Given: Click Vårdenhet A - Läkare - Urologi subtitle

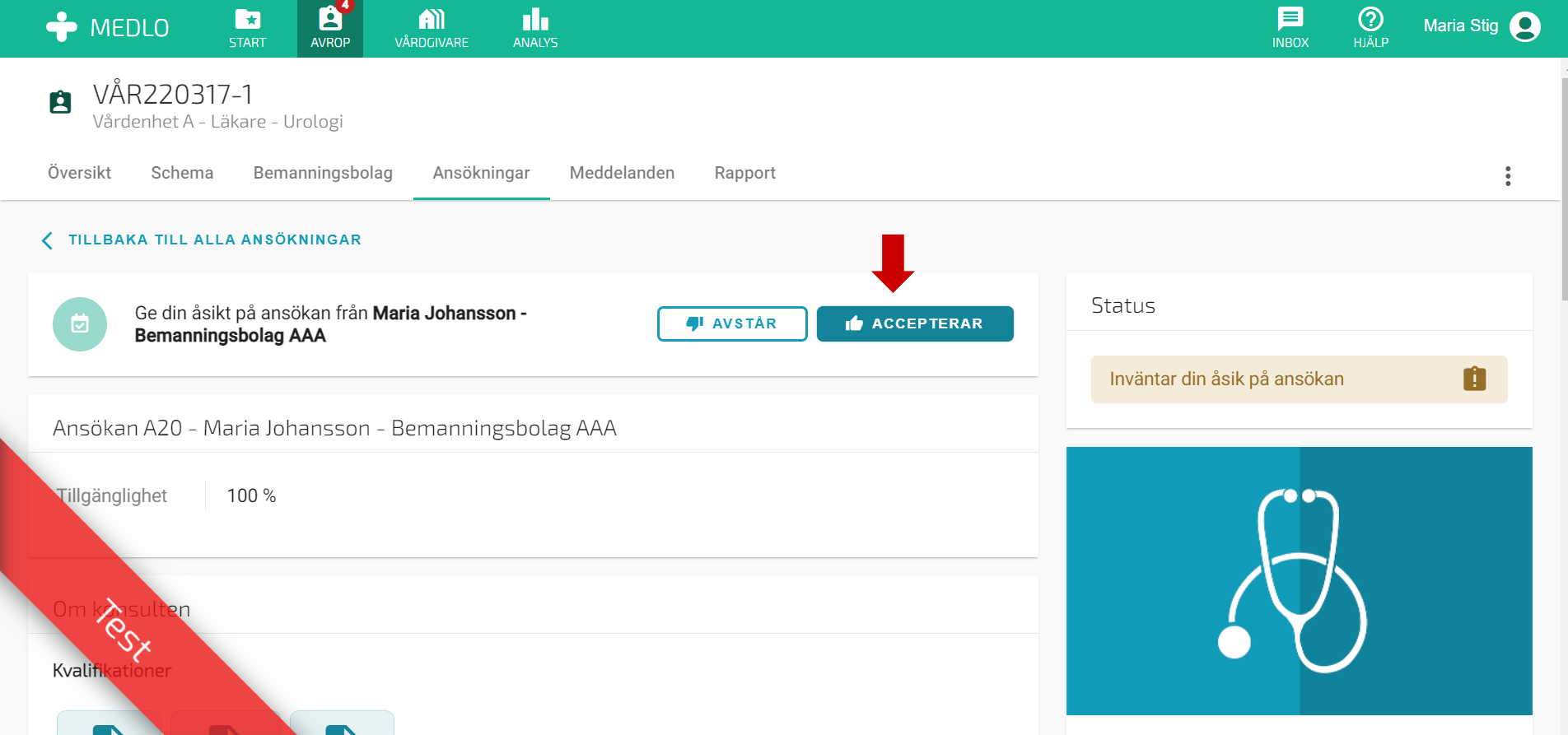Looking at the screenshot, I should (218, 122).
